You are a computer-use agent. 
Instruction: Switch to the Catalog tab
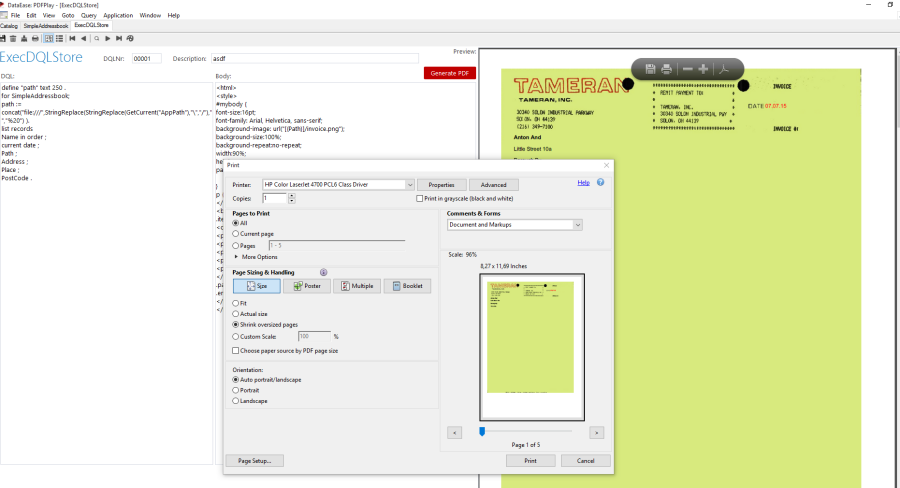(9, 26)
